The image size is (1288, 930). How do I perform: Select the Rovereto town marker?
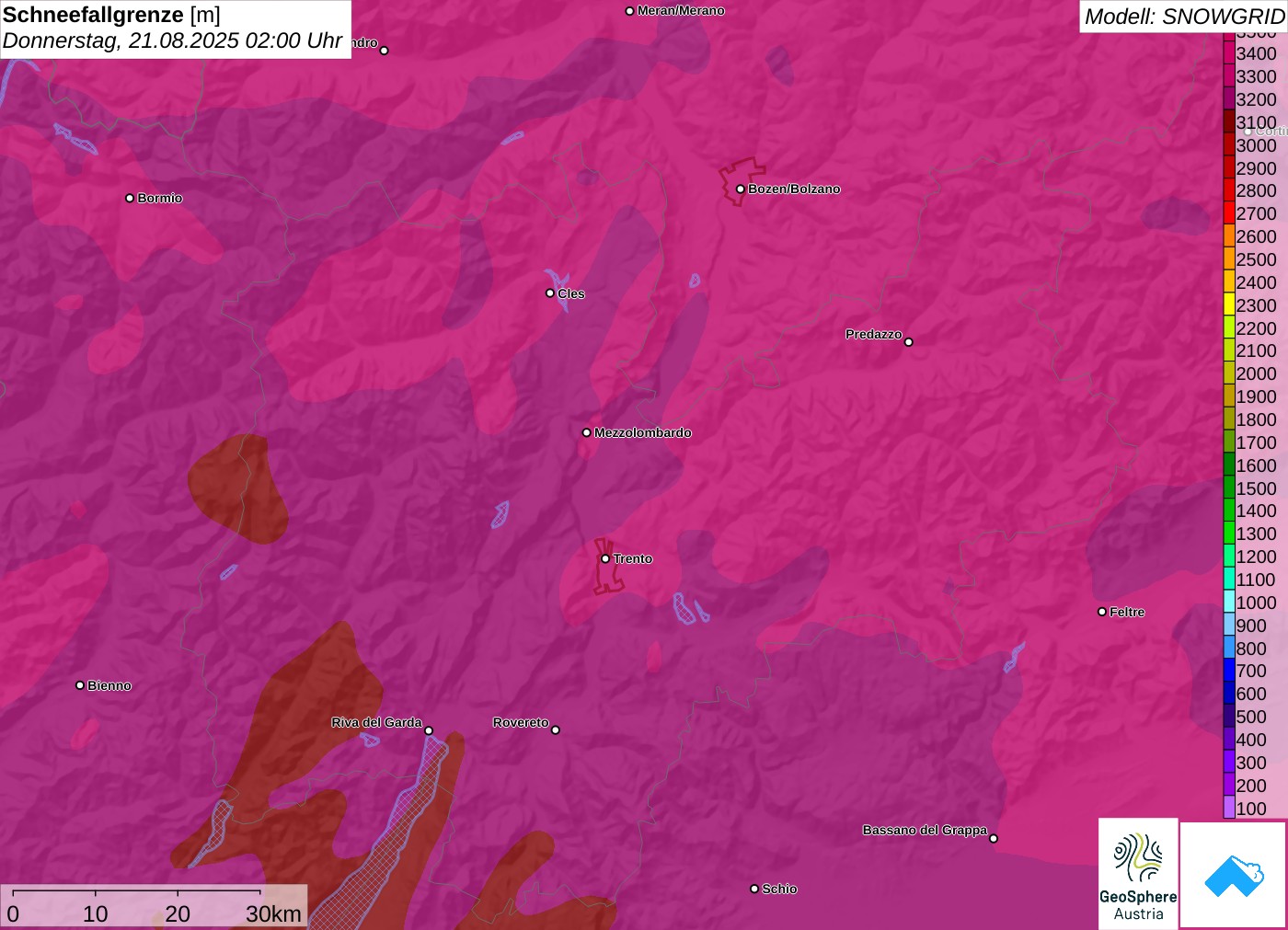(556, 730)
